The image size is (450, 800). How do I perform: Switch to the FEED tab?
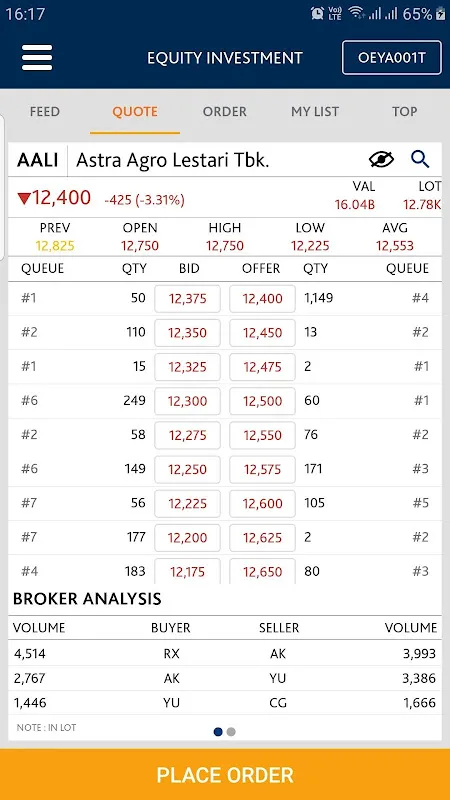(x=45, y=112)
